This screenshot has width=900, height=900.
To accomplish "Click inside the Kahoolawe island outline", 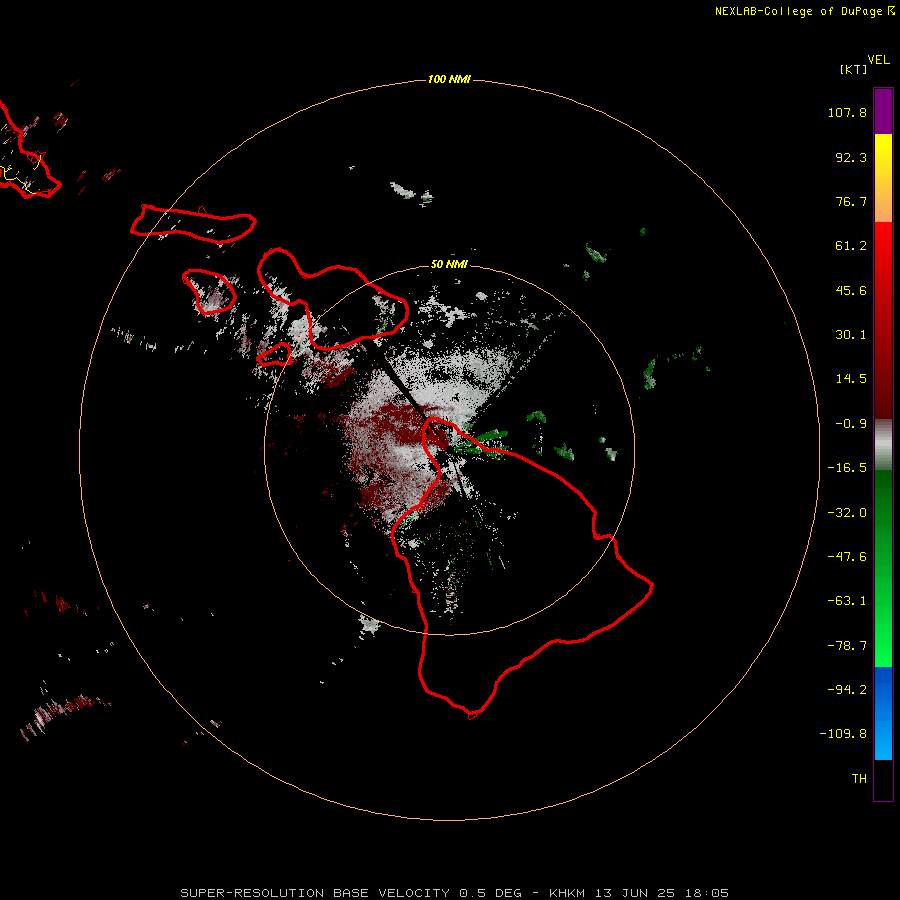I will [x=274, y=355].
